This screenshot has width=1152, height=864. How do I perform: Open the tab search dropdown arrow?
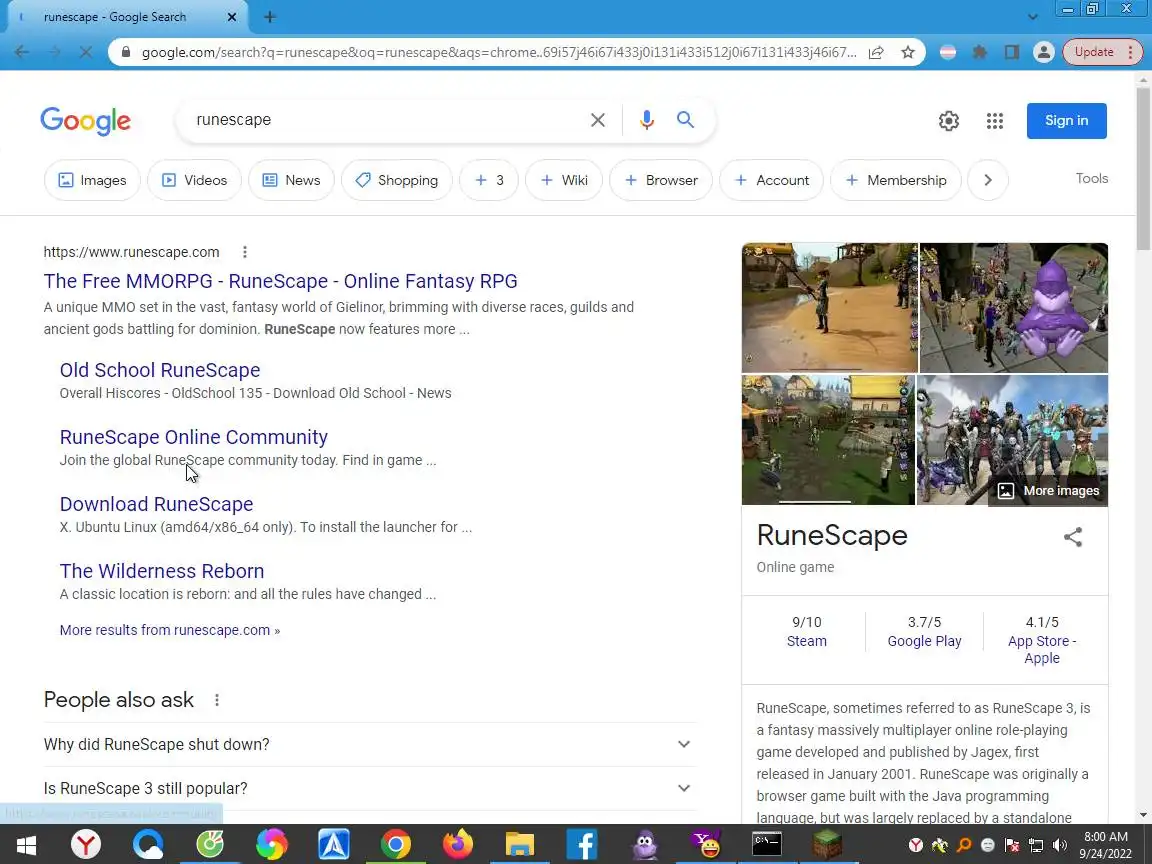[1032, 17]
